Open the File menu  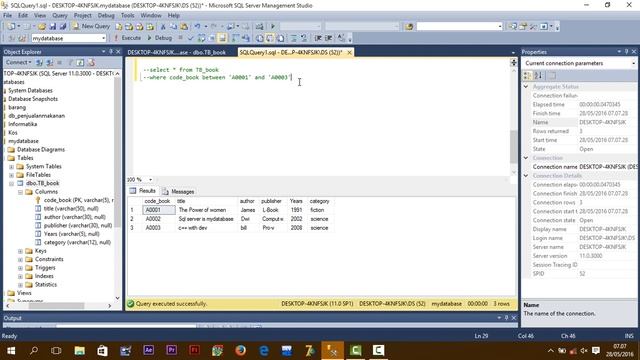7,15
